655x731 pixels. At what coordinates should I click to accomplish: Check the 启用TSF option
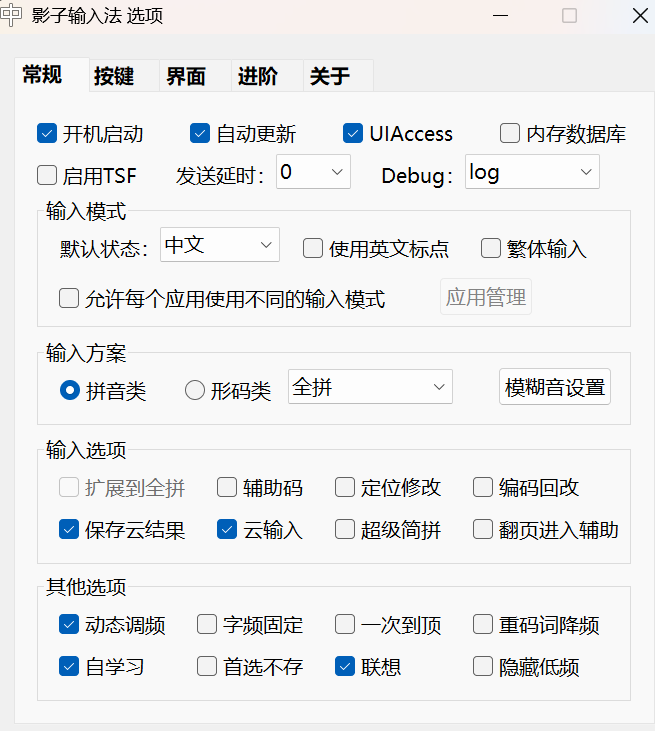coord(47,175)
